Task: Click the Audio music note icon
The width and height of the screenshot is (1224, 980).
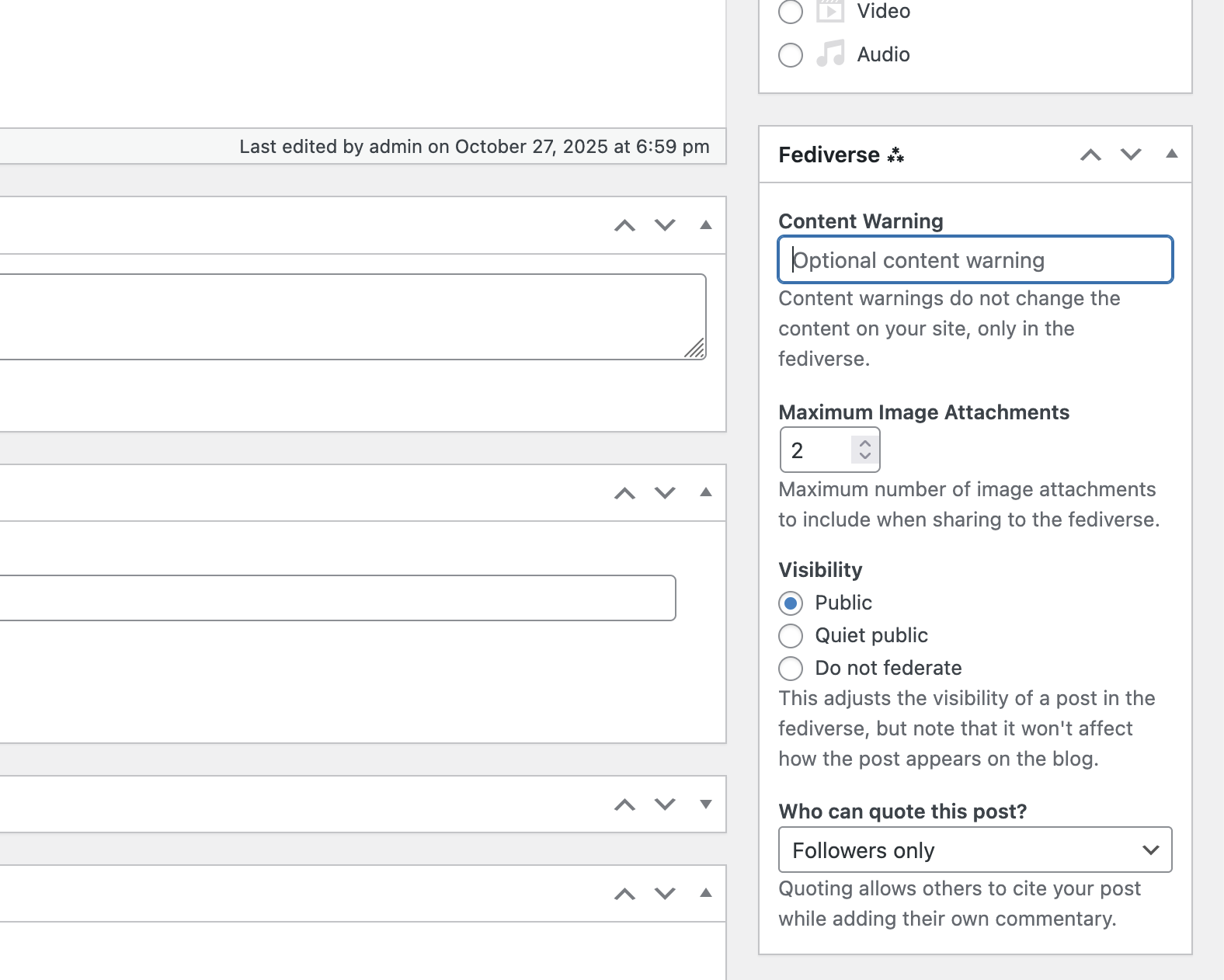Action: point(830,54)
